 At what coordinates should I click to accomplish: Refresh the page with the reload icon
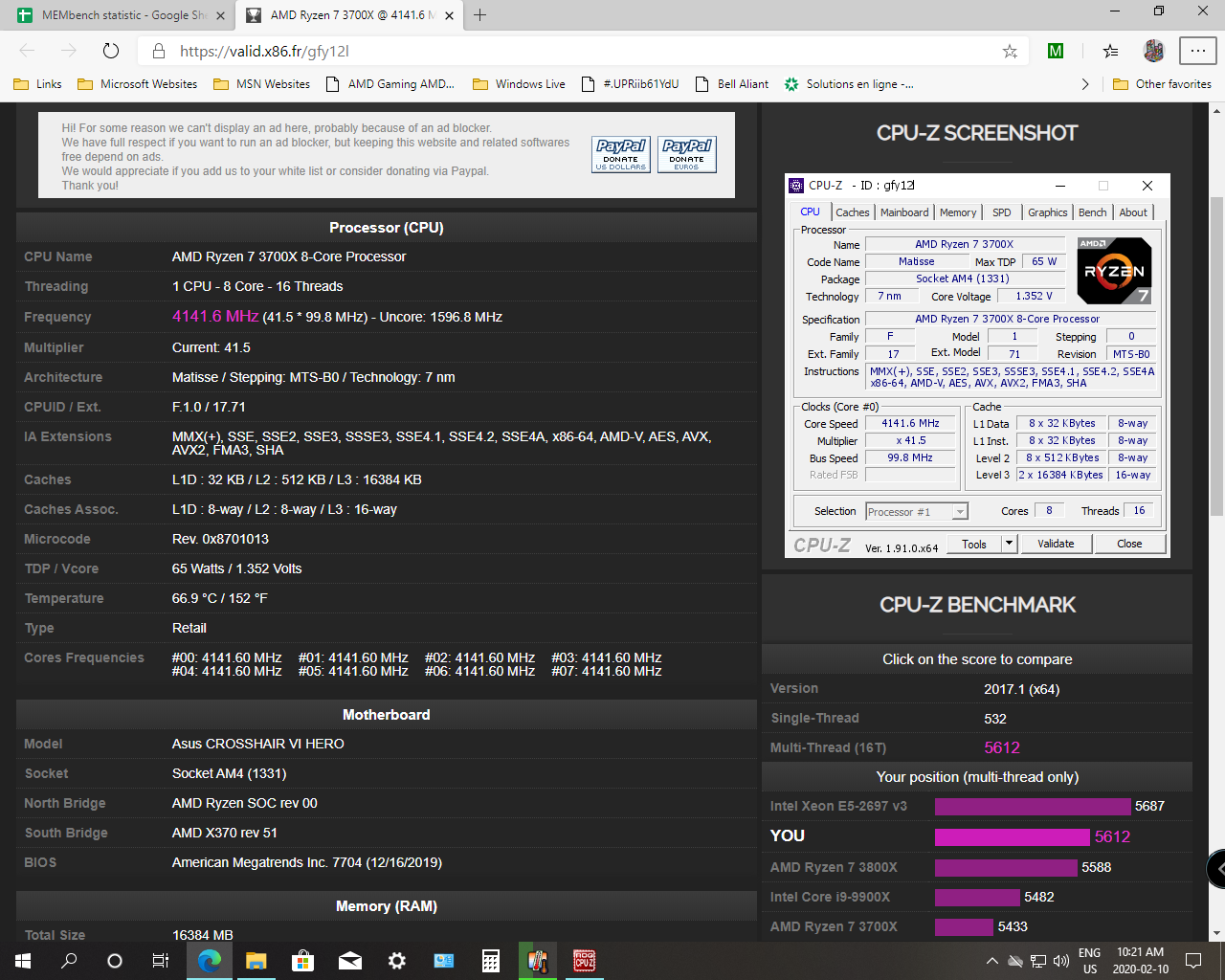111,51
